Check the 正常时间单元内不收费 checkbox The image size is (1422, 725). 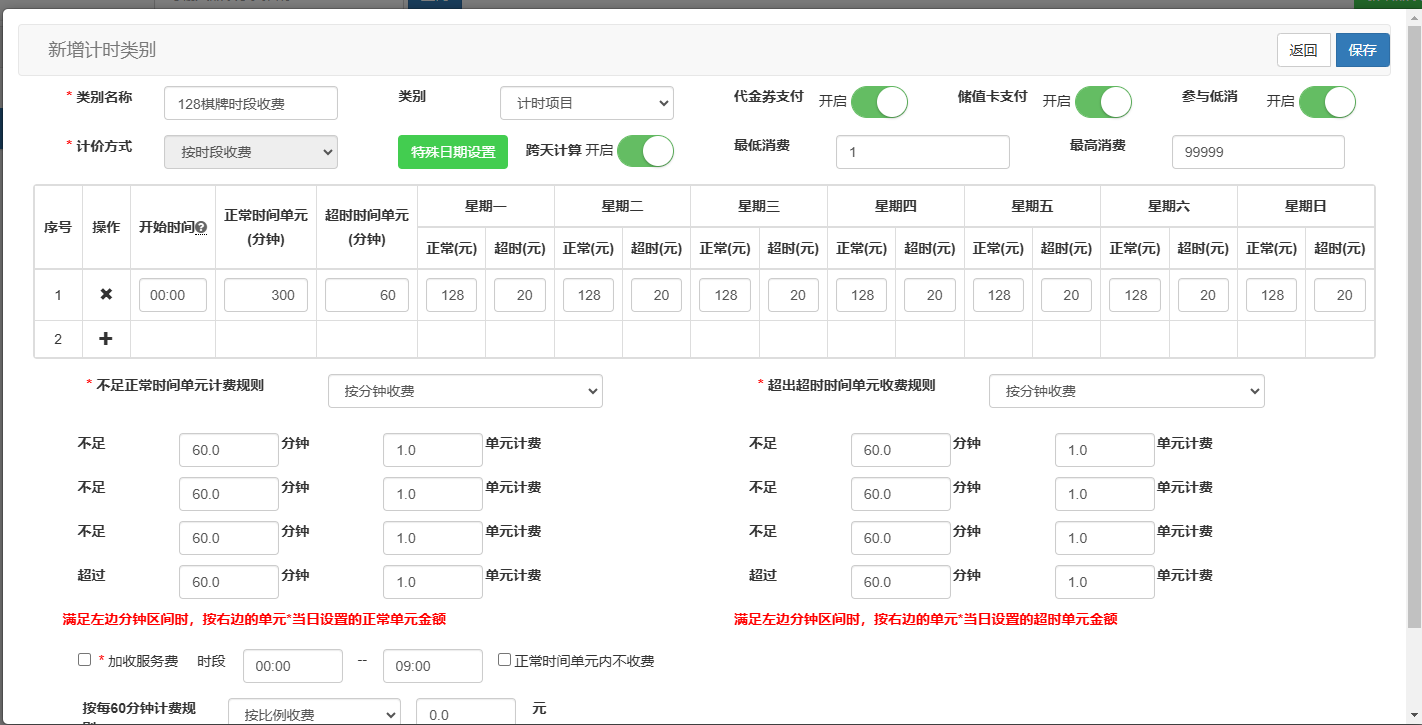pos(504,660)
